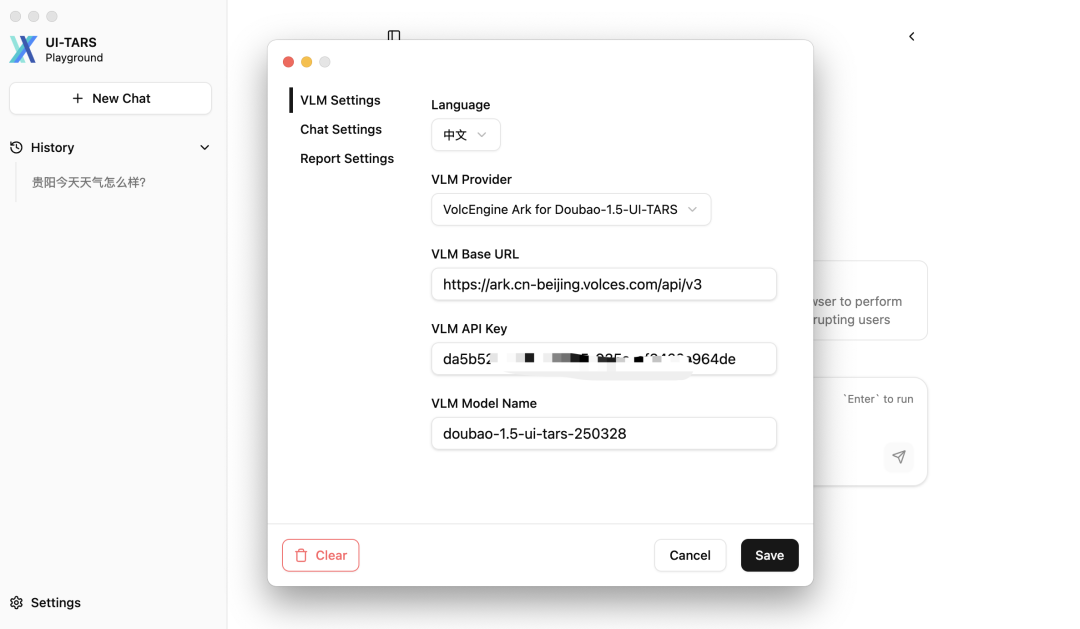Click the back chevron arrow in main window
This screenshot has height=629, width=1080.
[x=911, y=37]
